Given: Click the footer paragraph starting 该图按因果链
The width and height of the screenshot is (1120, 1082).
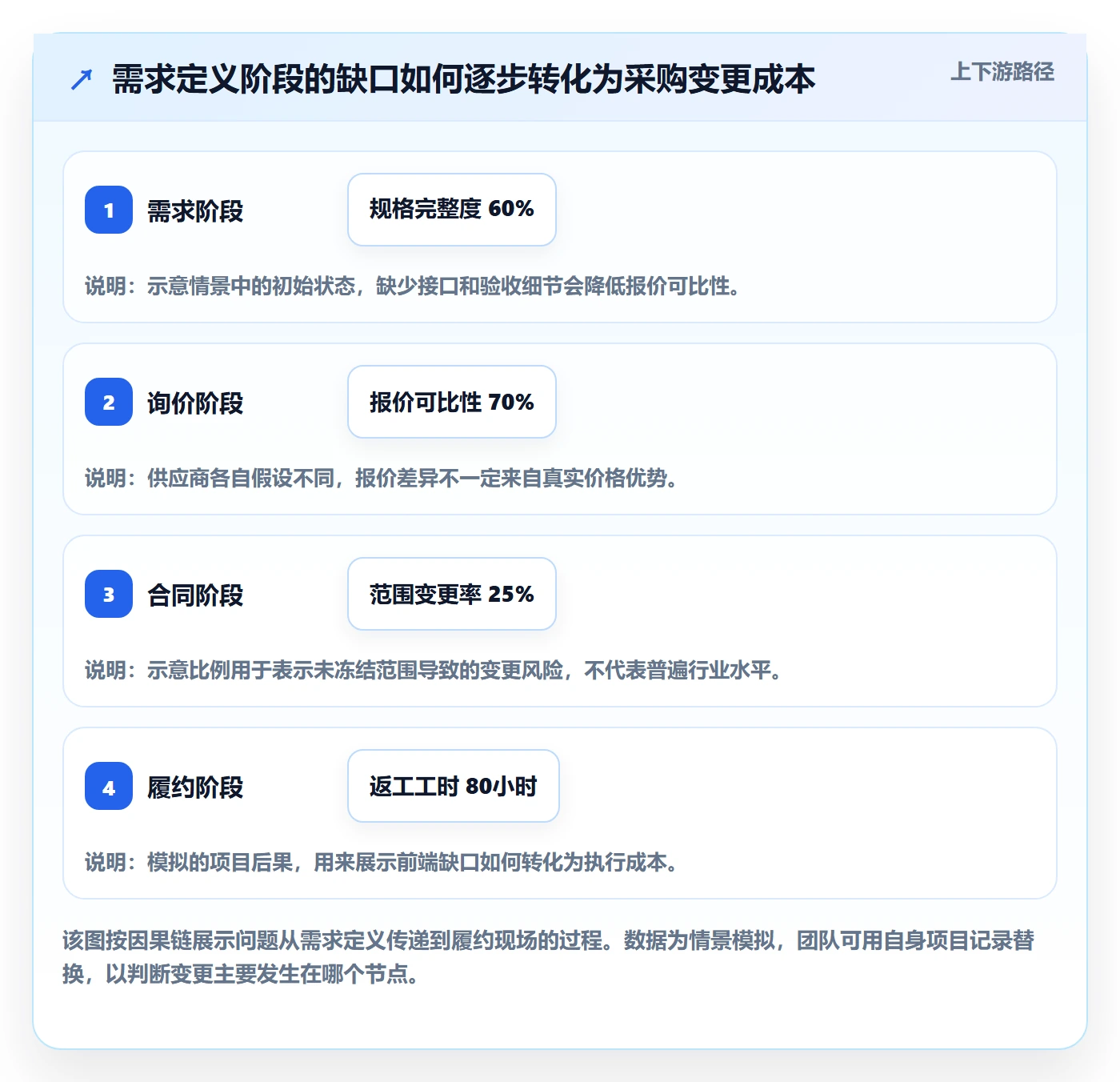Looking at the screenshot, I should point(549,957).
